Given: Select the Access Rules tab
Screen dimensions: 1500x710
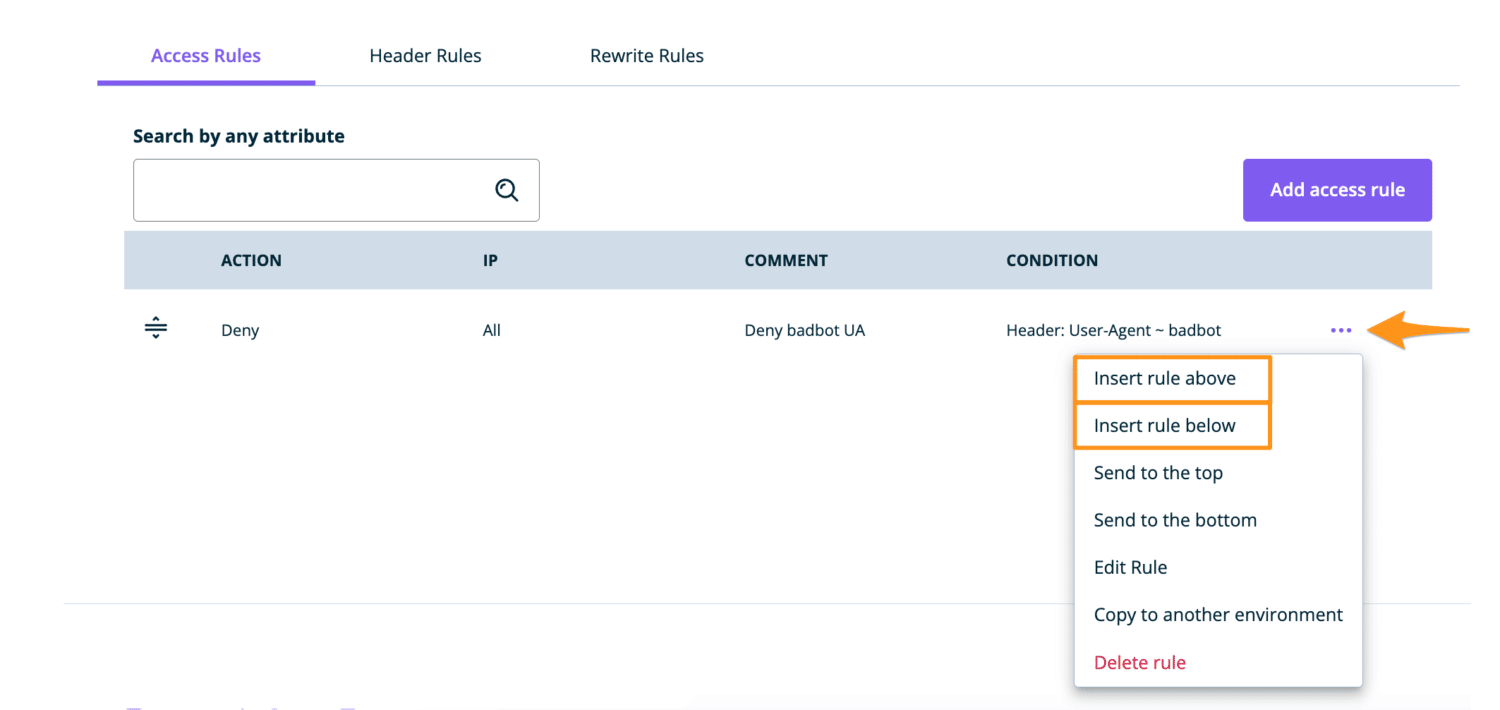Looking at the screenshot, I should [x=205, y=55].
